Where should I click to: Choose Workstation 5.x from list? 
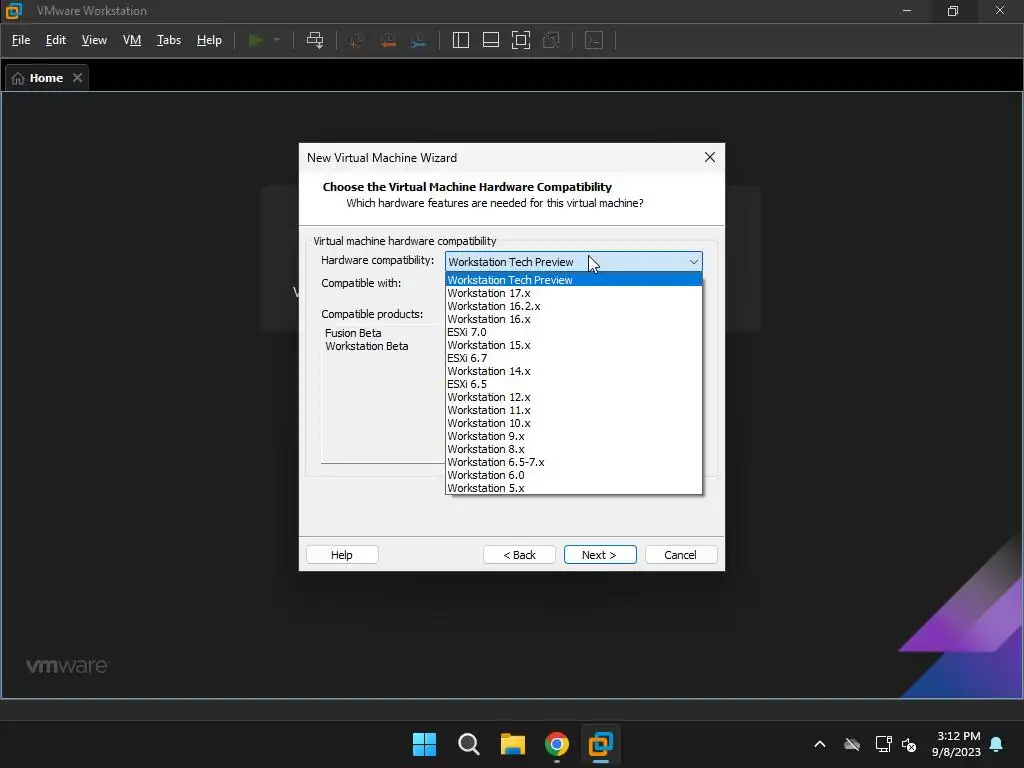coord(573,488)
